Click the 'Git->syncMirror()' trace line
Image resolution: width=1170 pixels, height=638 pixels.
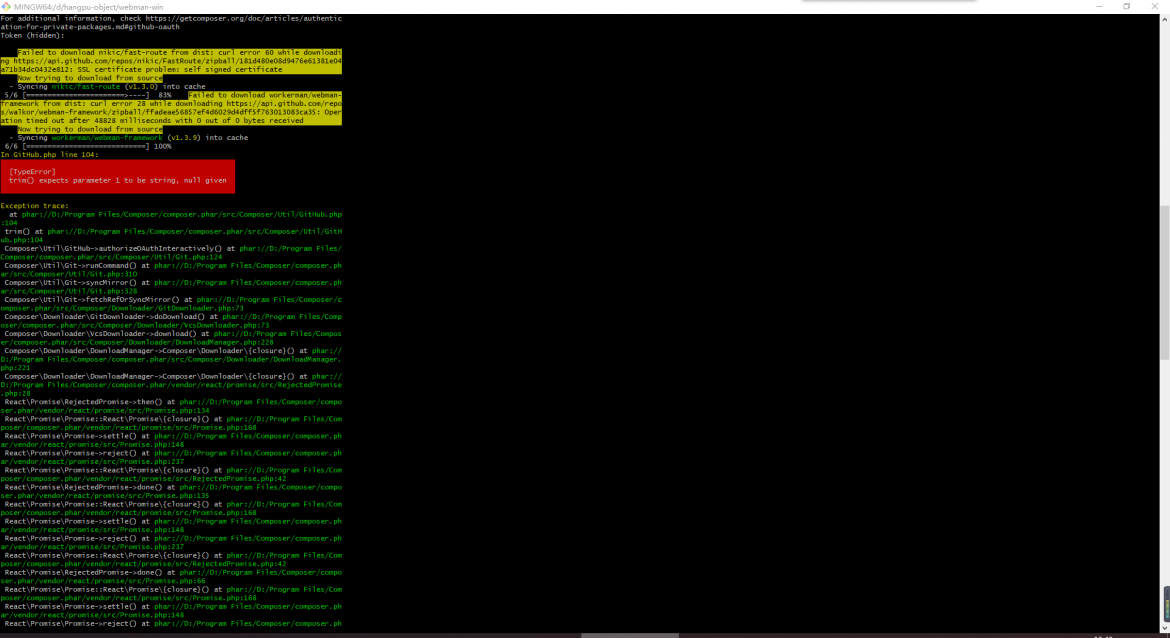tap(171, 287)
